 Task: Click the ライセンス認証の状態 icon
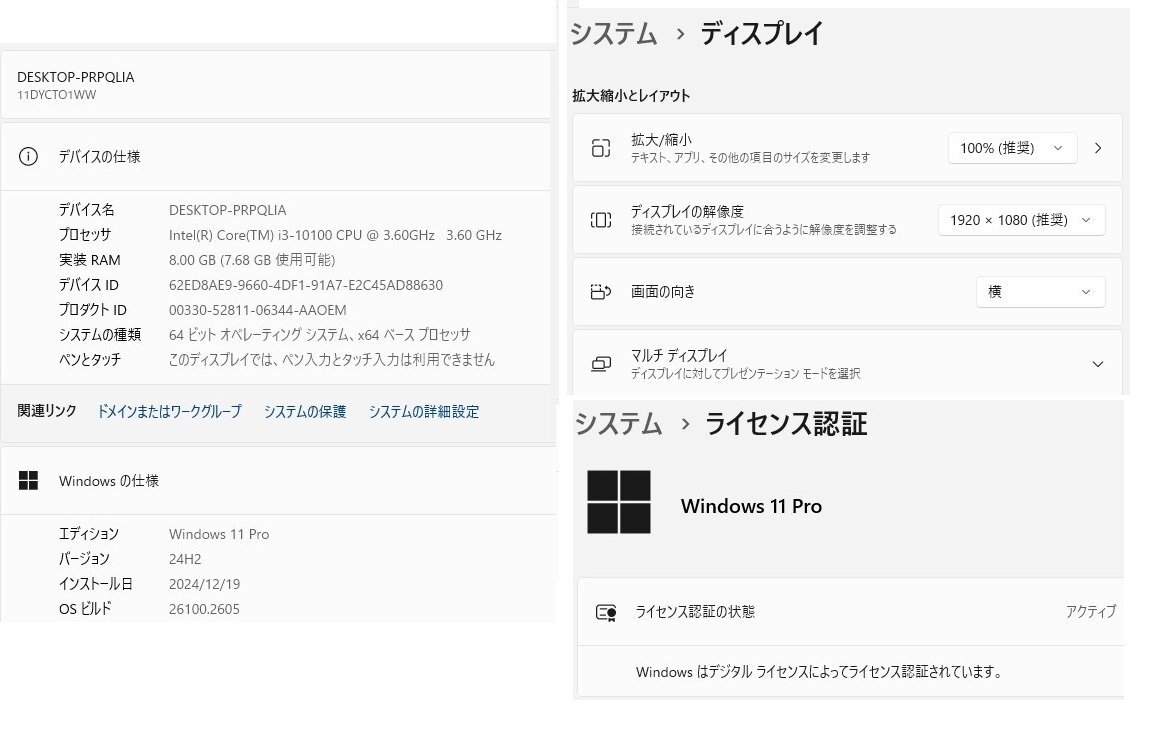pyautogui.click(x=605, y=612)
